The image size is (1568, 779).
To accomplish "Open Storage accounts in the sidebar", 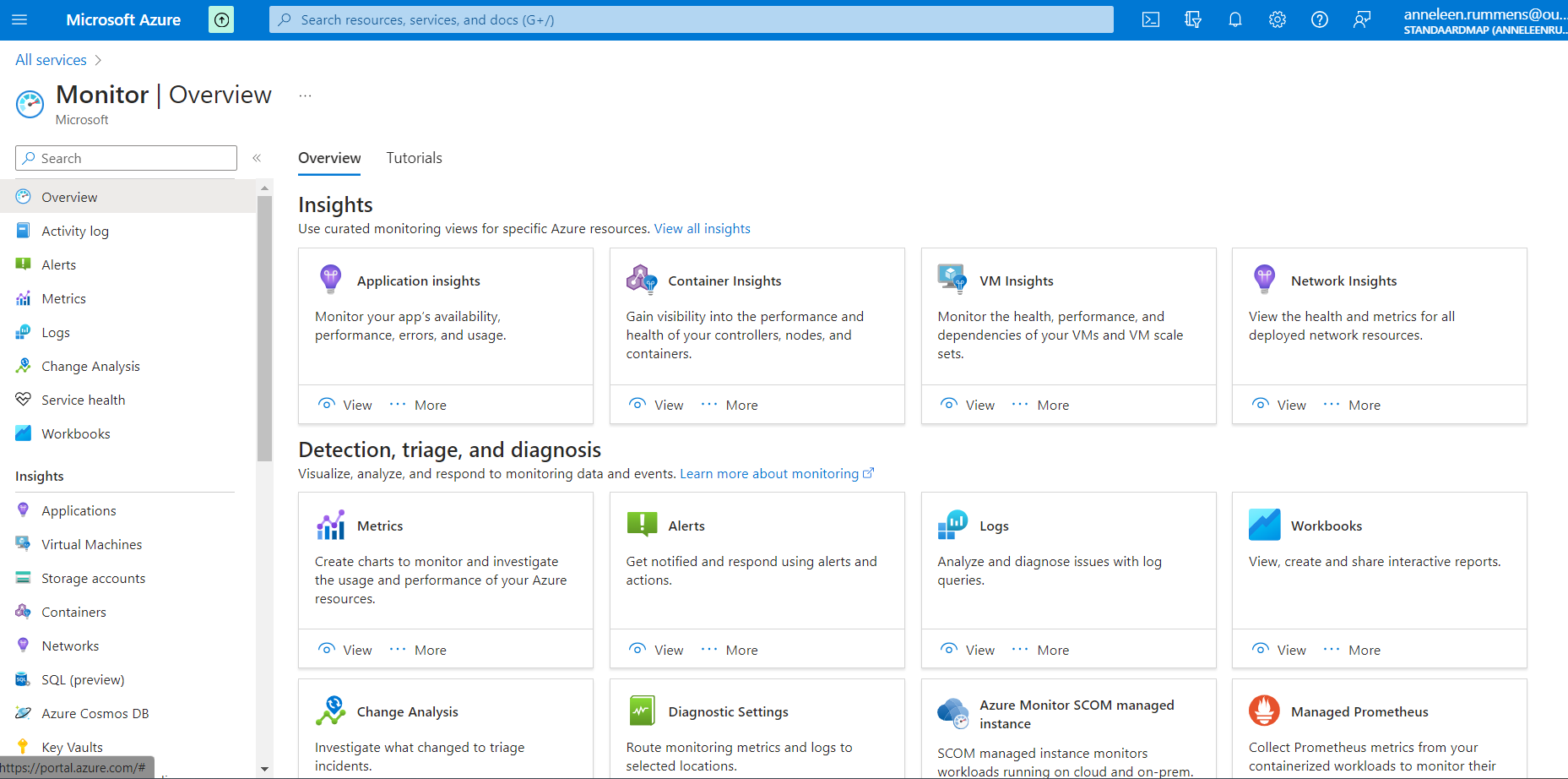I will (x=128, y=578).
